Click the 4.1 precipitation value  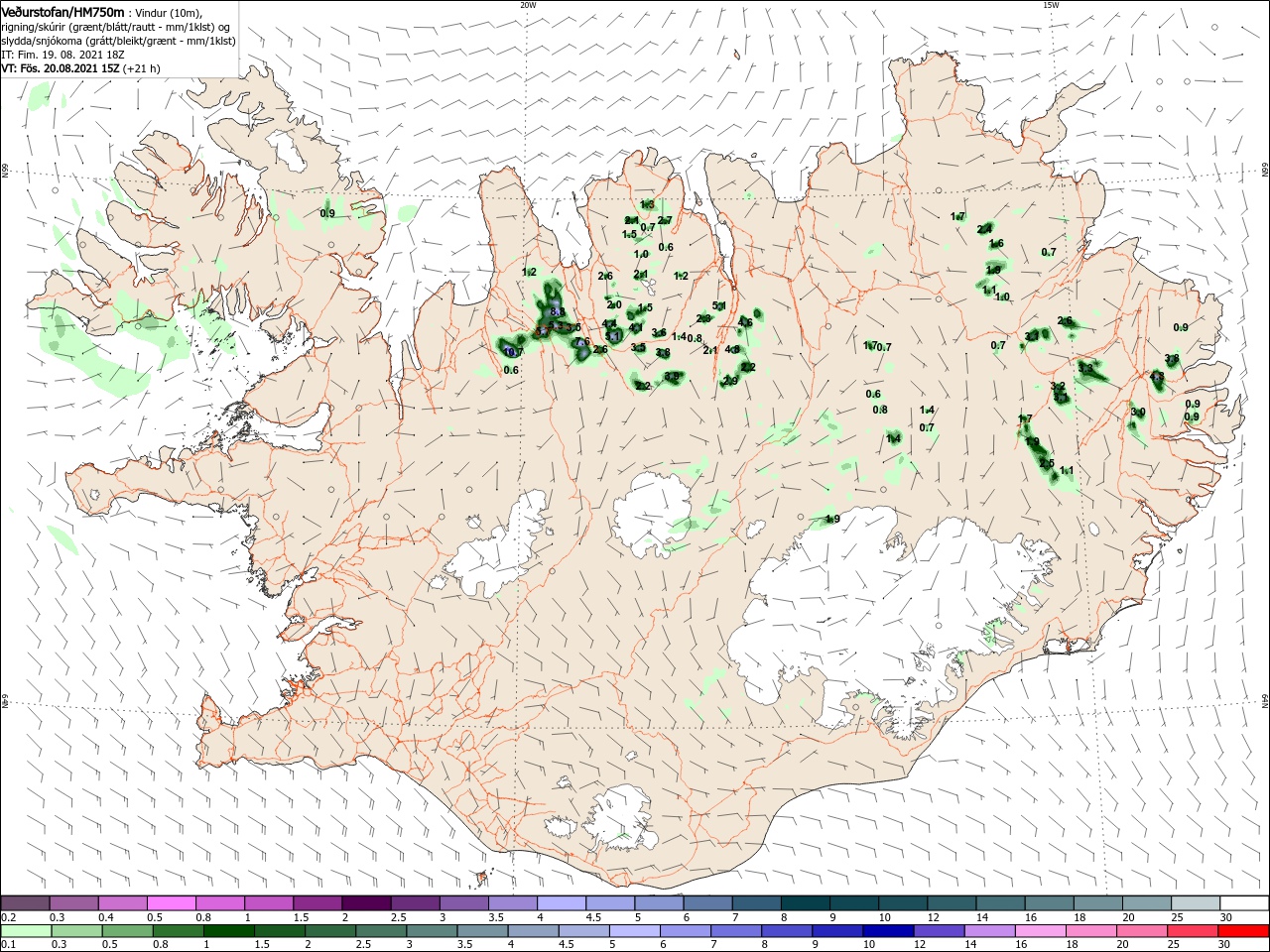(x=637, y=327)
